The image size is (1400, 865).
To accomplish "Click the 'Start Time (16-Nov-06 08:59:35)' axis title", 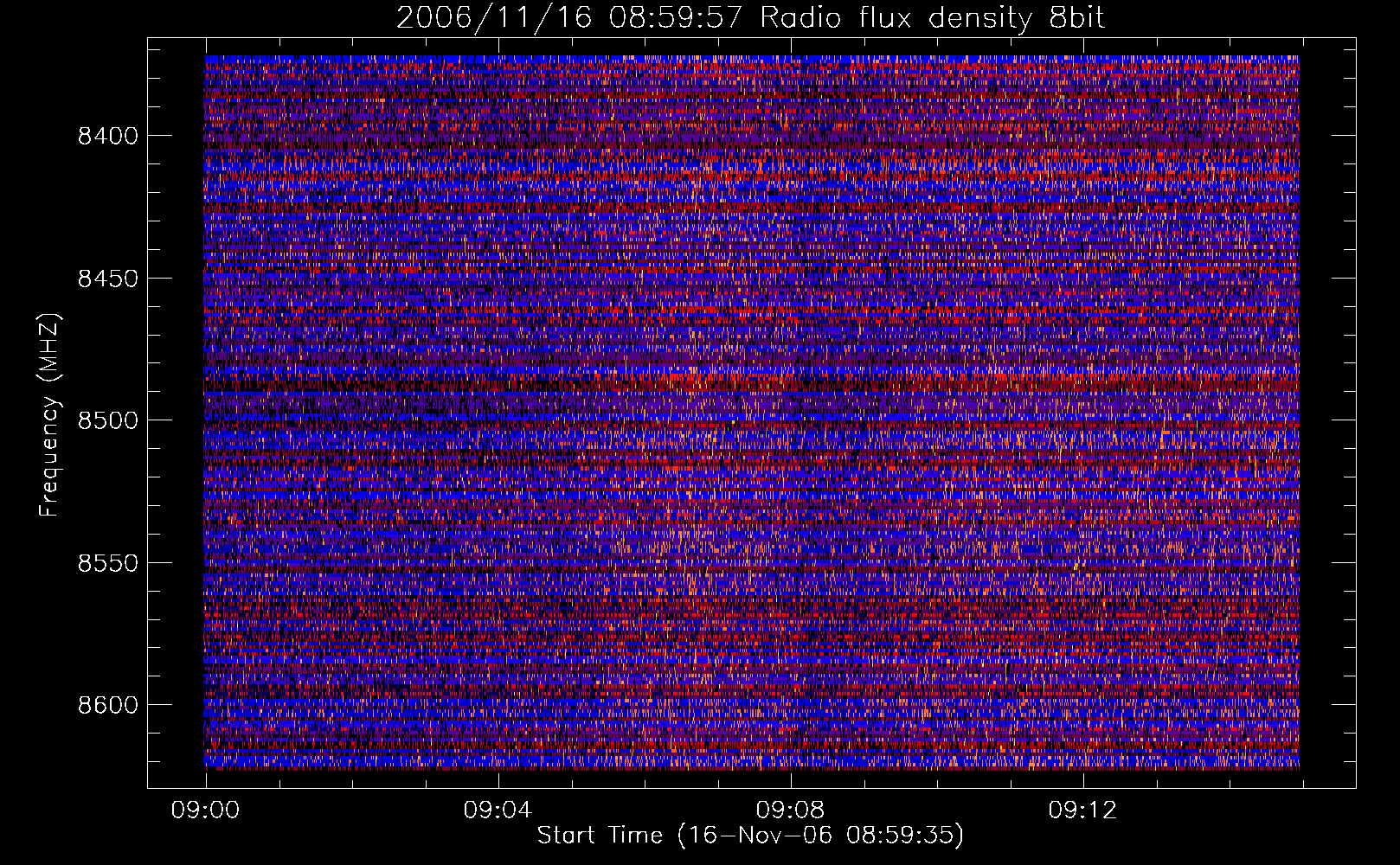I will 751,836.
